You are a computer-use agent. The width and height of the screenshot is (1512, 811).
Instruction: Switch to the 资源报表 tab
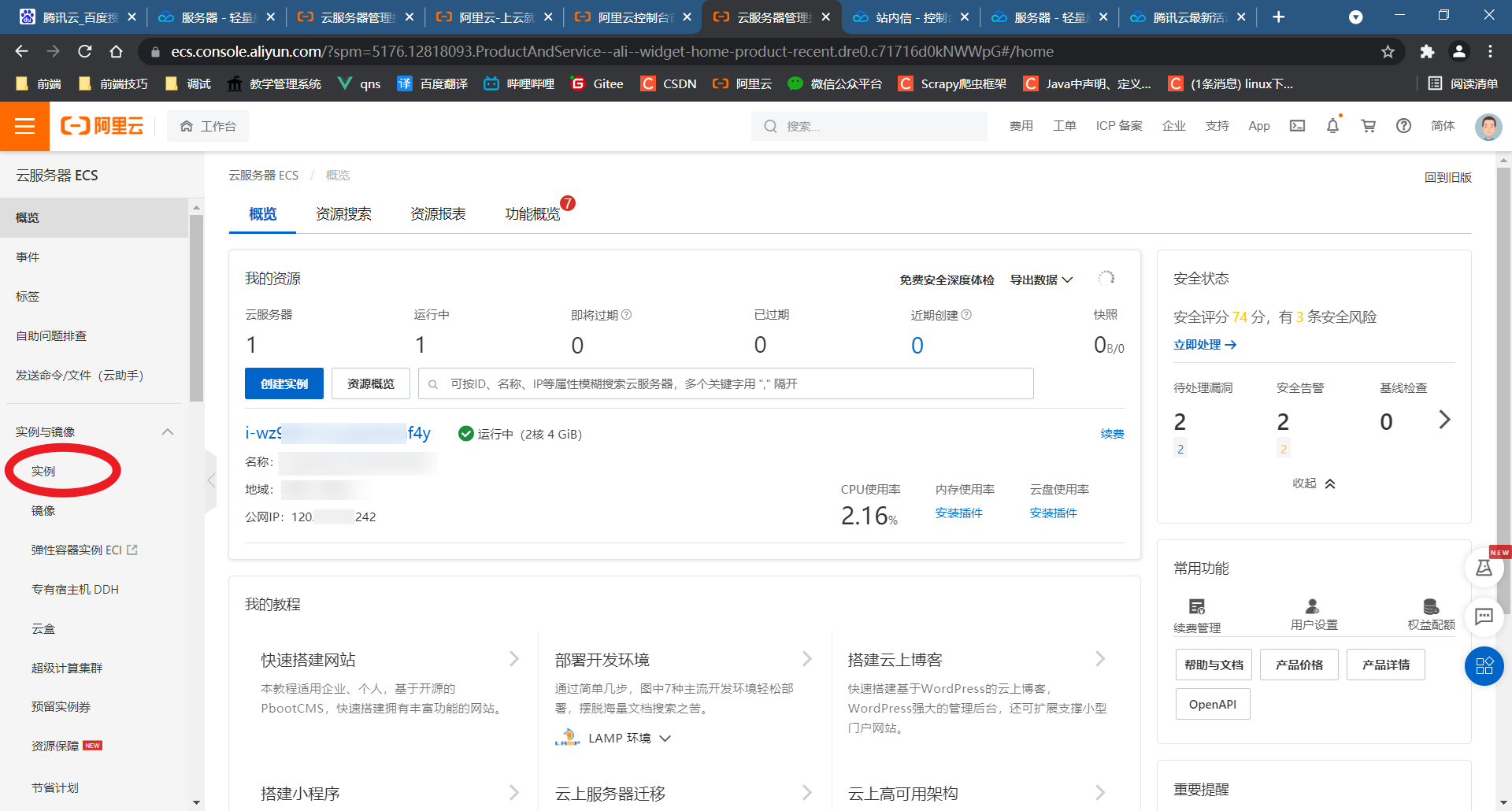coord(438,214)
